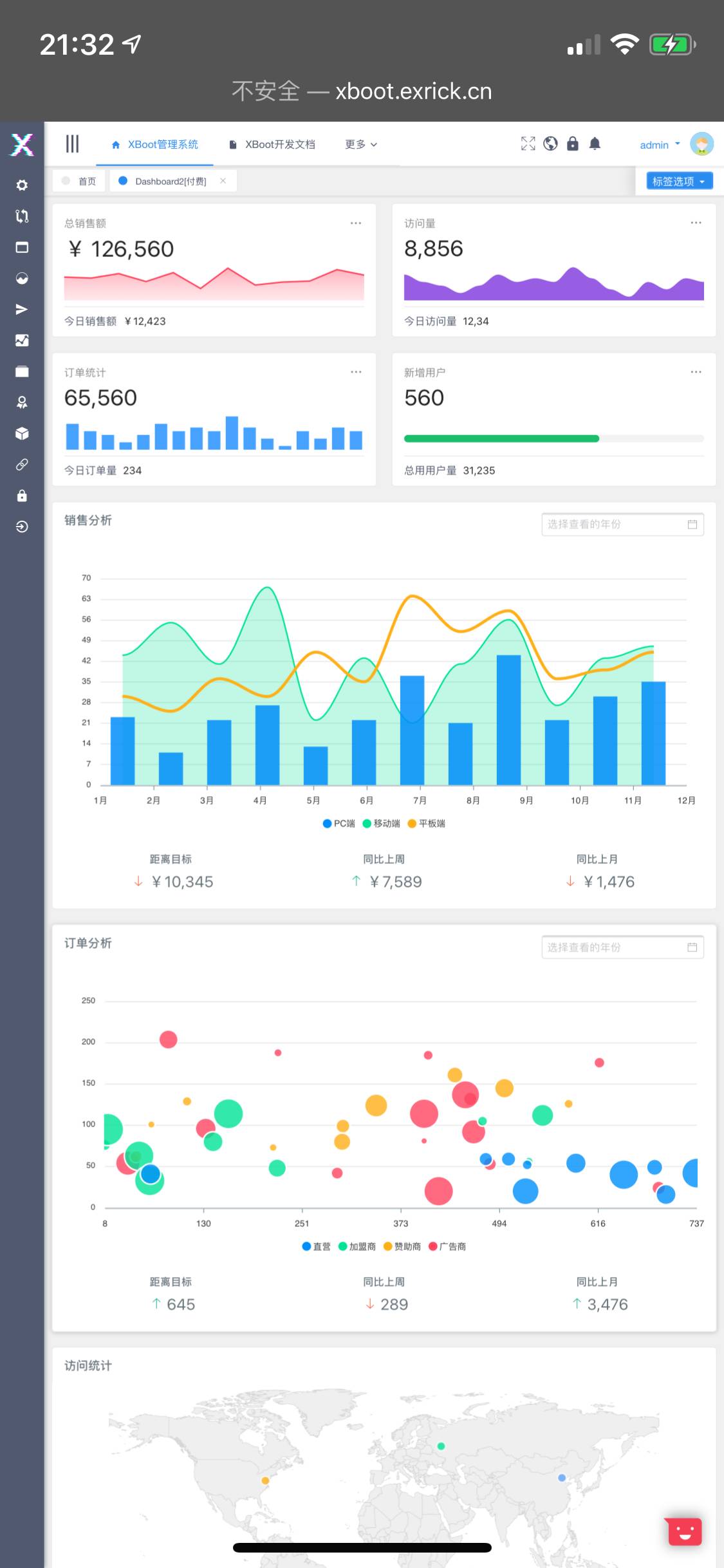This screenshot has width=724, height=1568.
Task: Click the iOS home indicator bar
Action: click(x=362, y=1547)
